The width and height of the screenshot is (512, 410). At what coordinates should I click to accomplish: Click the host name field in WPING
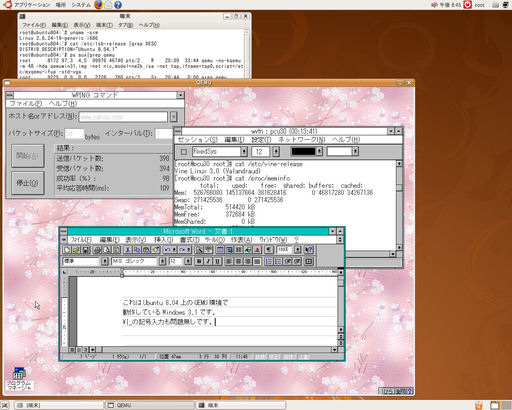(x=123, y=117)
